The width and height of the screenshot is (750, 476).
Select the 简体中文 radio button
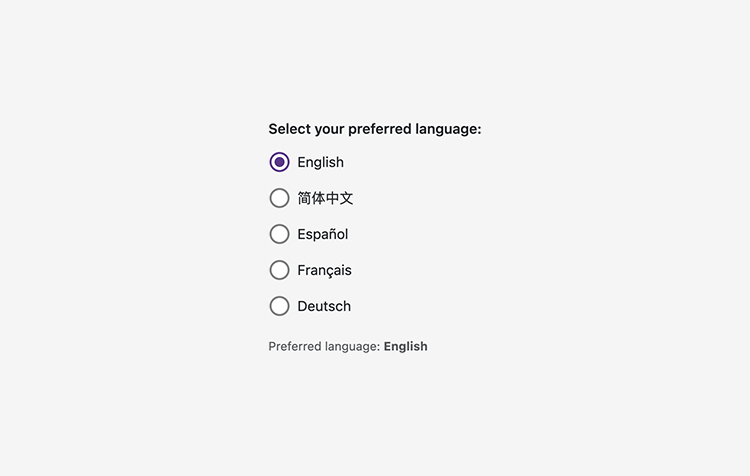click(x=279, y=198)
